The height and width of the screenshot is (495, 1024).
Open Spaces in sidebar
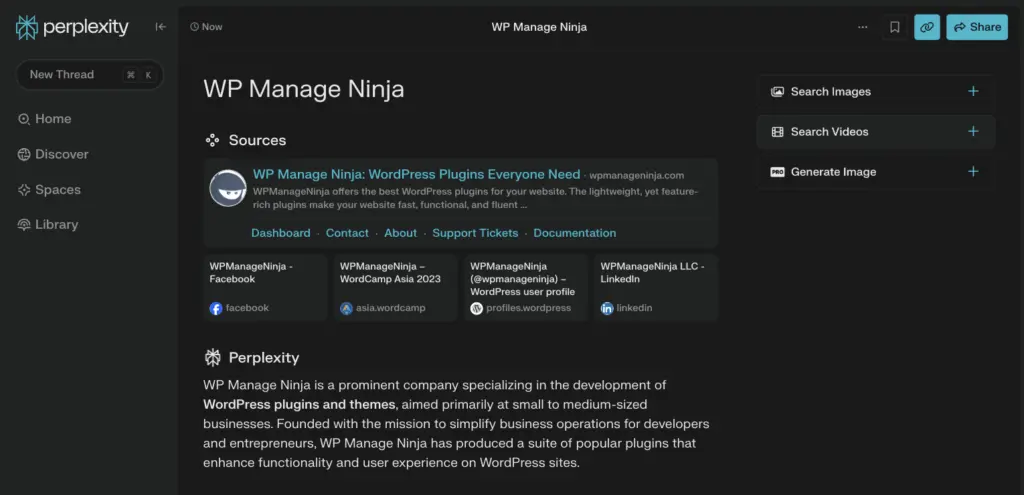click(49, 190)
